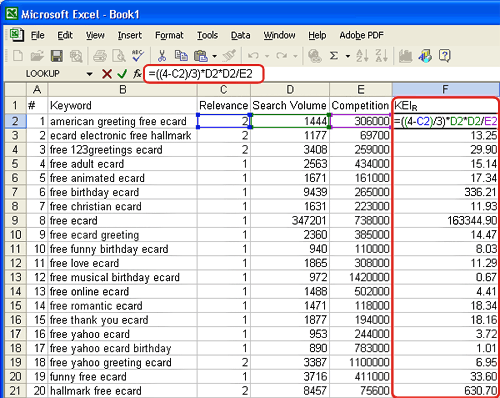
Task: Open the Adobe PDF menu
Action: click(361, 35)
